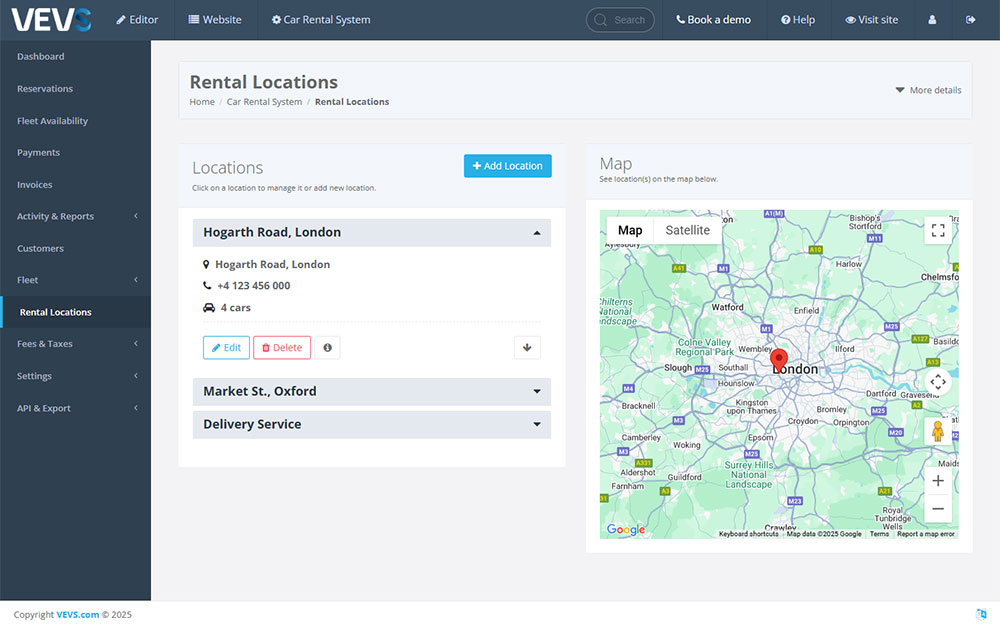
Task: Switch map to Satellite view
Action: pos(687,230)
